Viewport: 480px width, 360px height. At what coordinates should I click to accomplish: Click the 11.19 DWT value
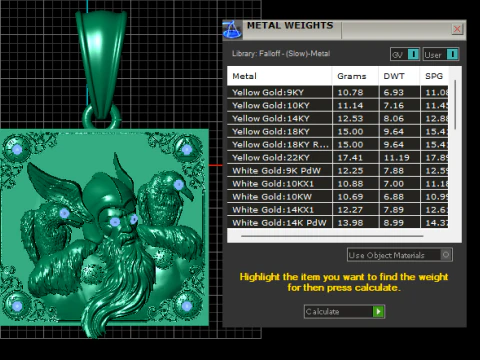(x=396, y=157)
